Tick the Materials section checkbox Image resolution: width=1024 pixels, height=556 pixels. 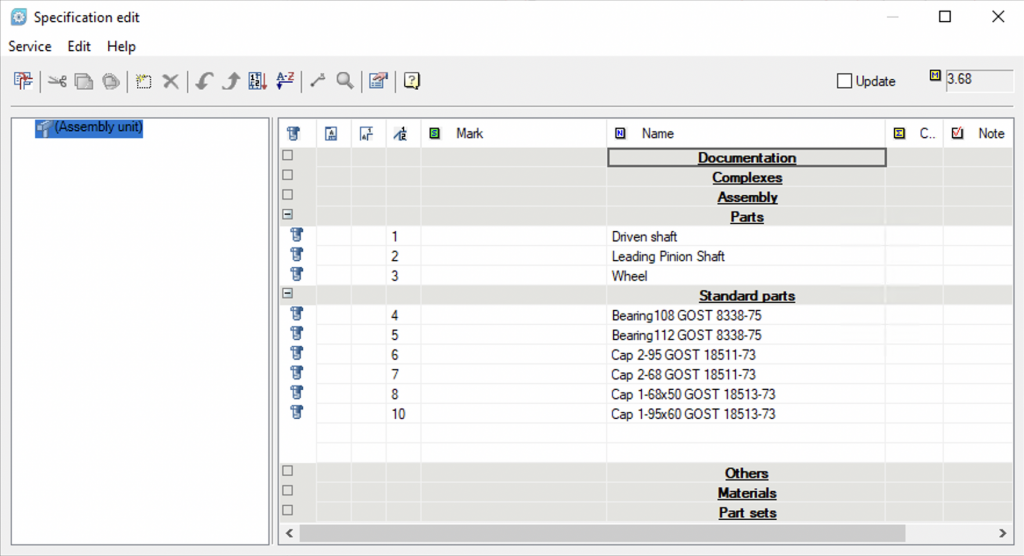coord(288,491)
